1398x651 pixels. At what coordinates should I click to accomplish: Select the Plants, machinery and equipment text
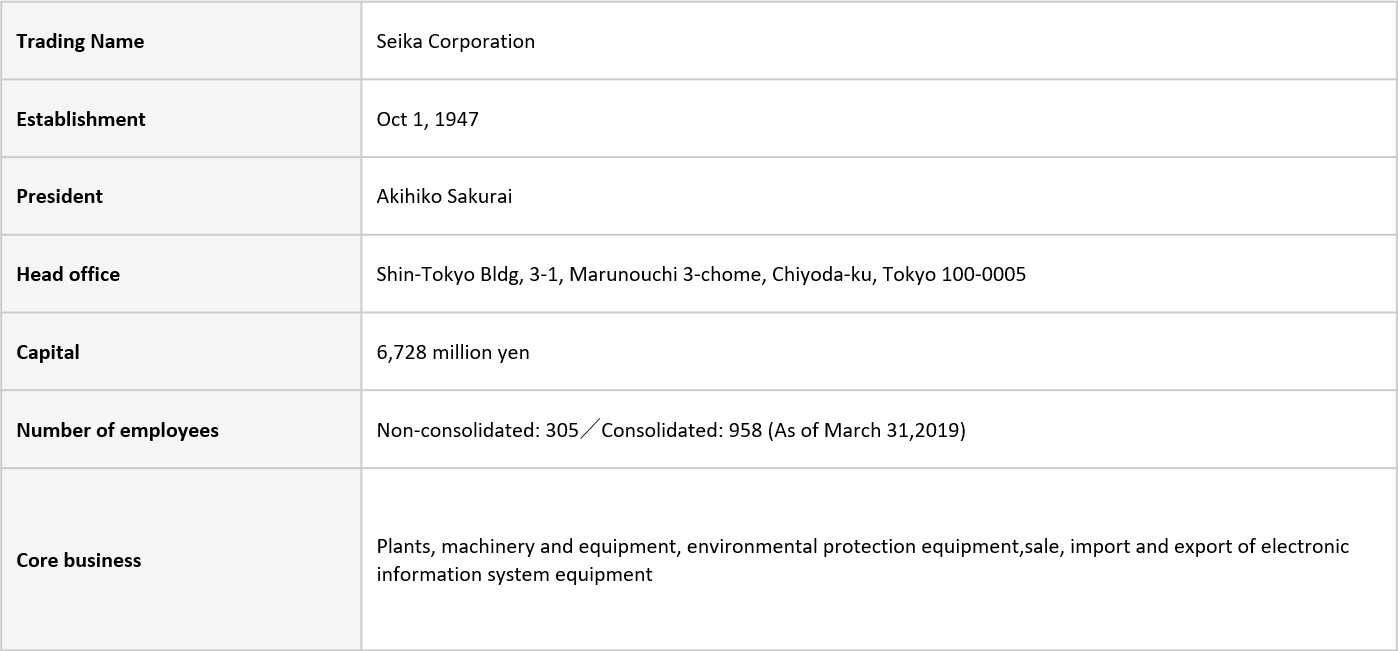tap(526, 546)
